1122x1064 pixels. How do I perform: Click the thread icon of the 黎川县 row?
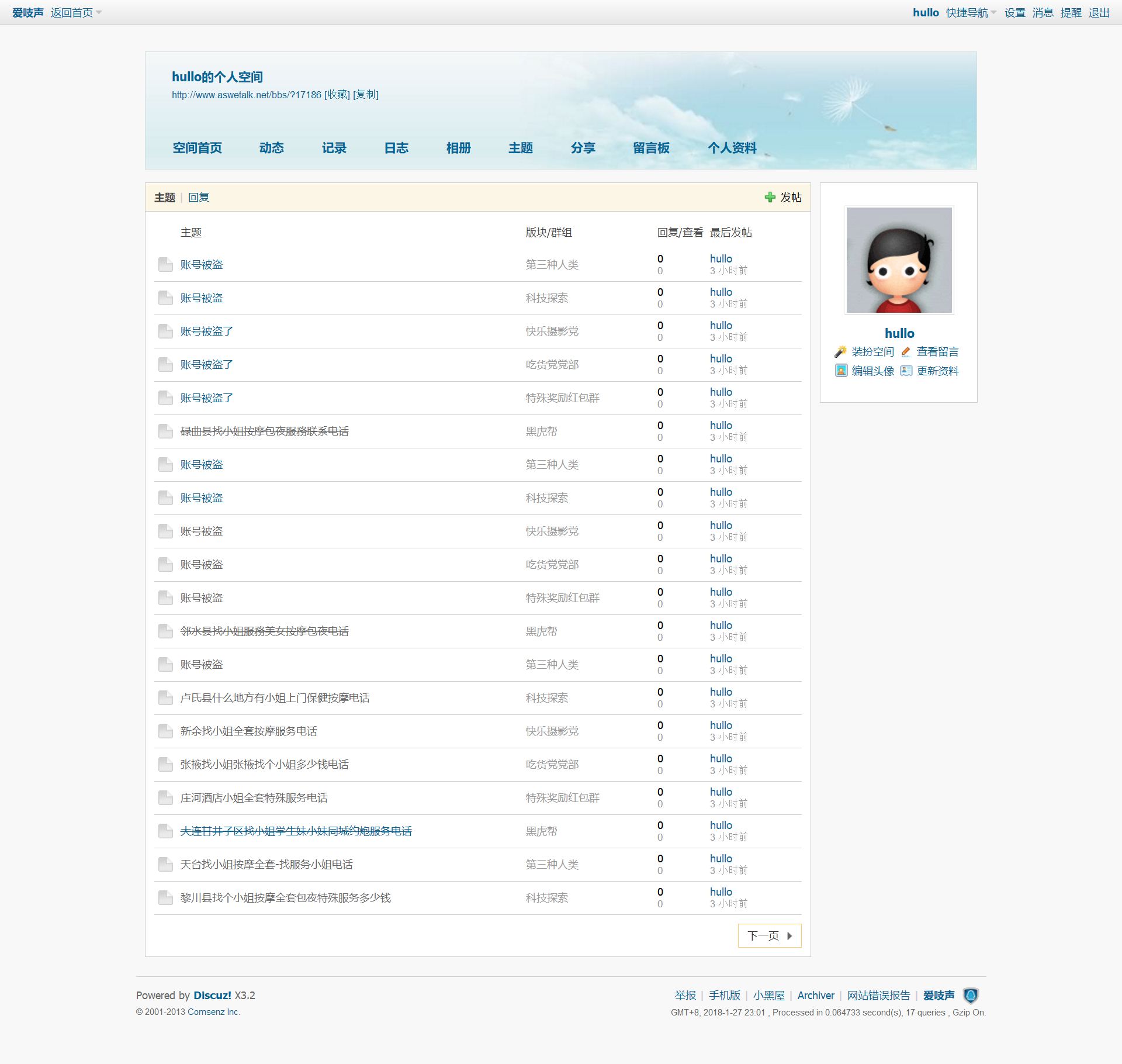tap(165, 898)
